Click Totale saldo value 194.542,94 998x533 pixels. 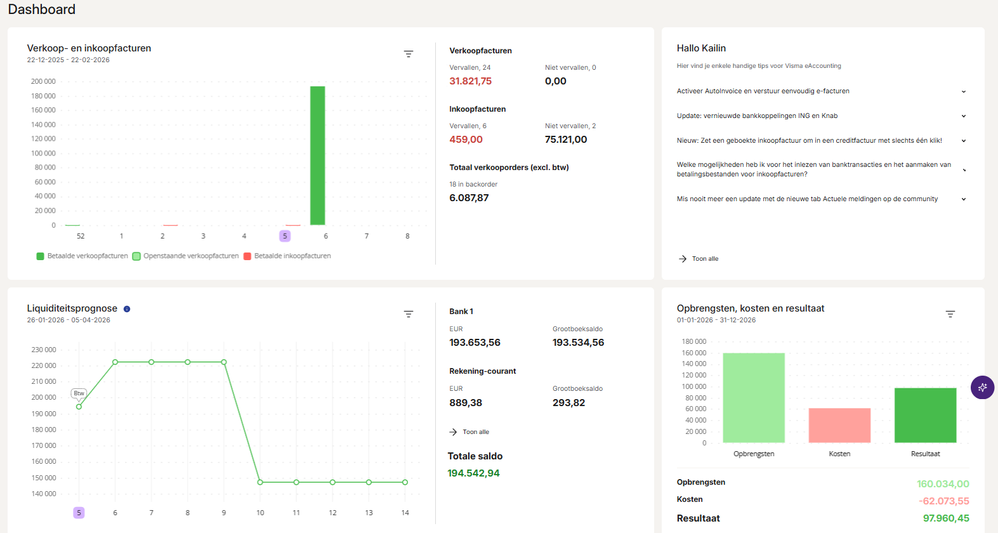pyautogui.click(x=474, y=473)
